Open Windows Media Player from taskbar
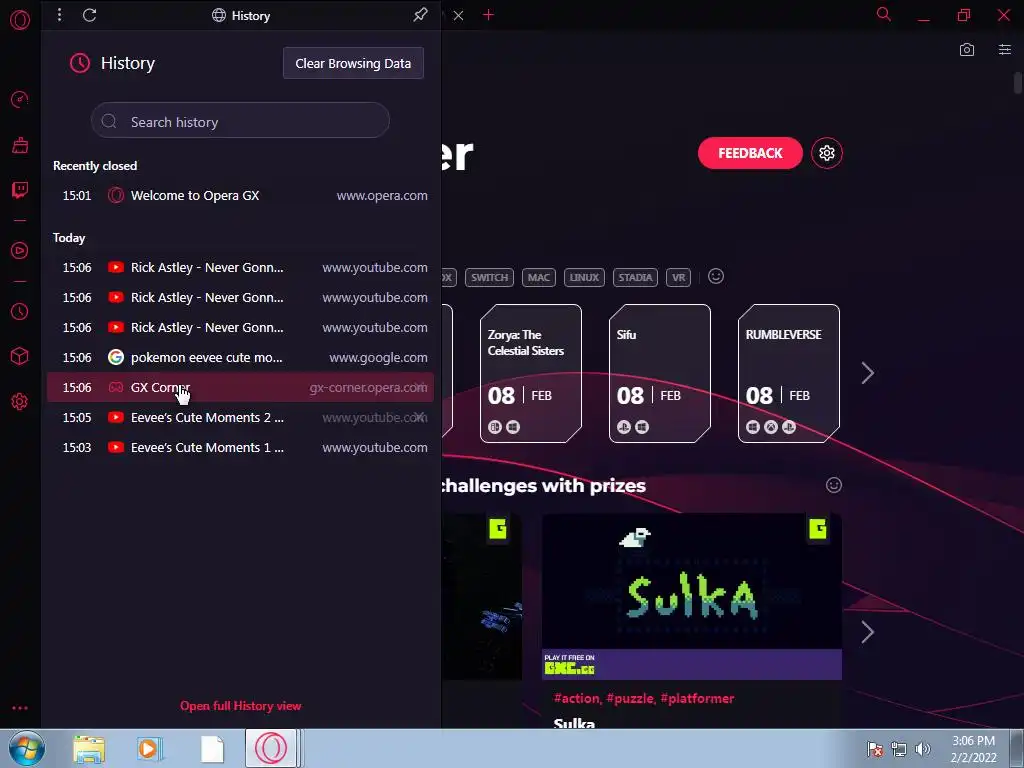Screen dimensions: 1024x768 (149, 749)
